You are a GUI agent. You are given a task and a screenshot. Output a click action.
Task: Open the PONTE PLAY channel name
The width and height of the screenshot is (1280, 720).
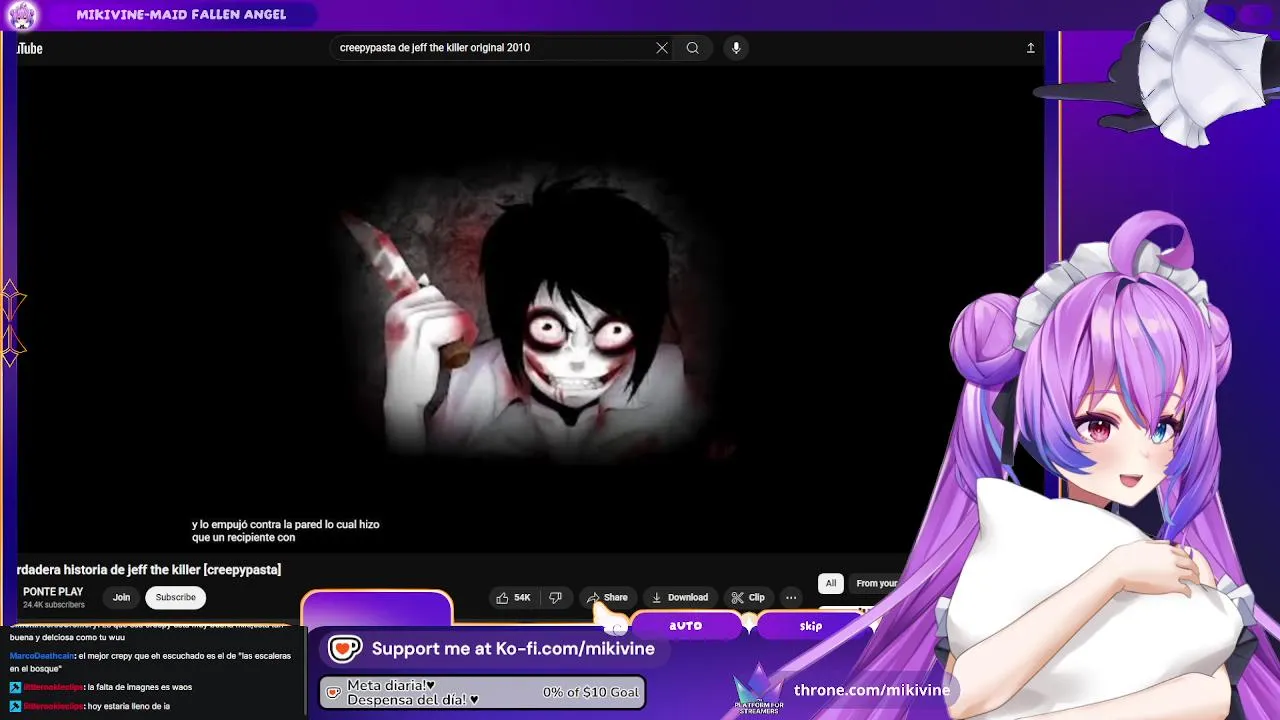pyautogui.click(x=53, y=592)
